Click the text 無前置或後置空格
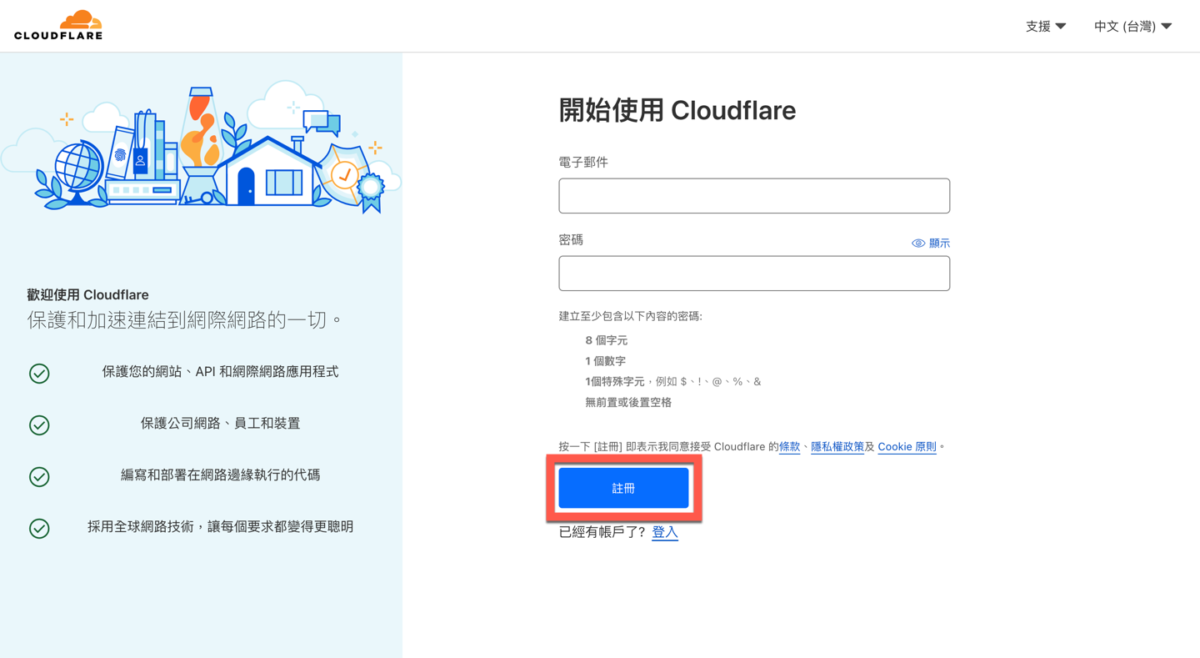 [629, 402]
